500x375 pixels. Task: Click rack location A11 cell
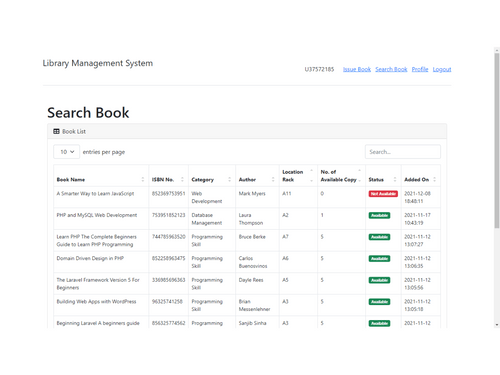pyautogui.click(x=298, y=197)
